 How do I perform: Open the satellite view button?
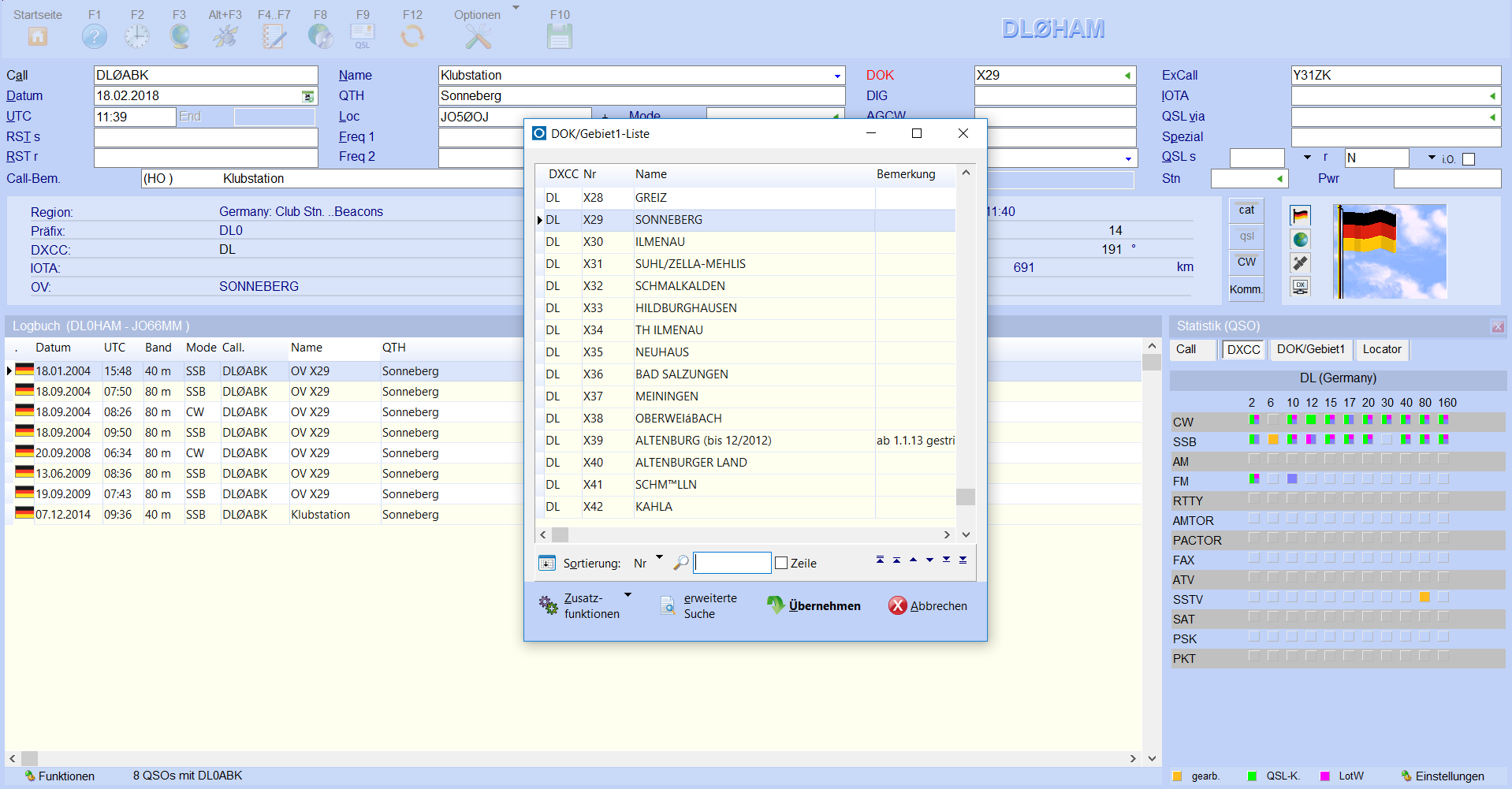[1300, 263]
